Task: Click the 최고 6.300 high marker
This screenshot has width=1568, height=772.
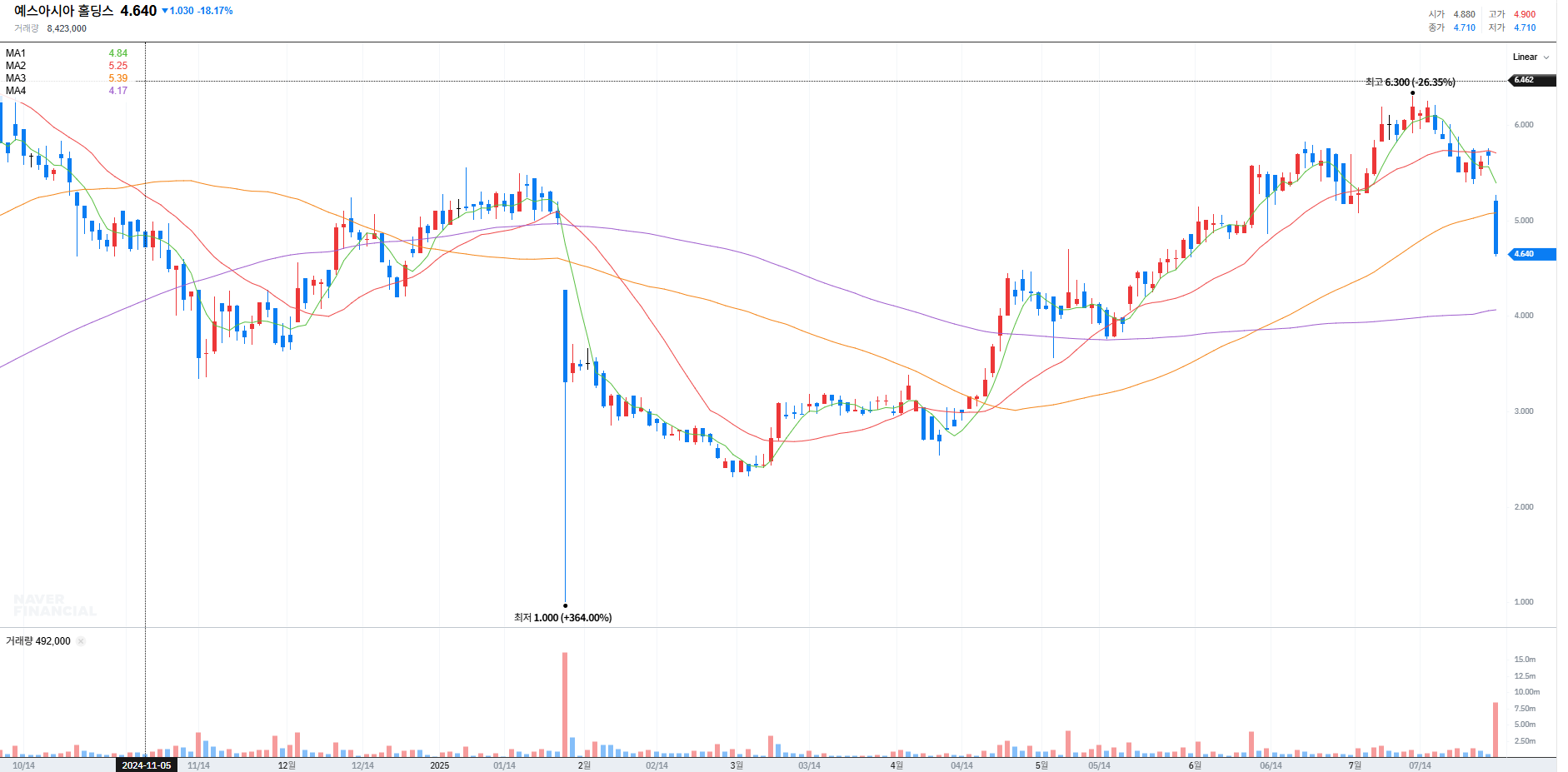Action: (x=1410, y=82)
